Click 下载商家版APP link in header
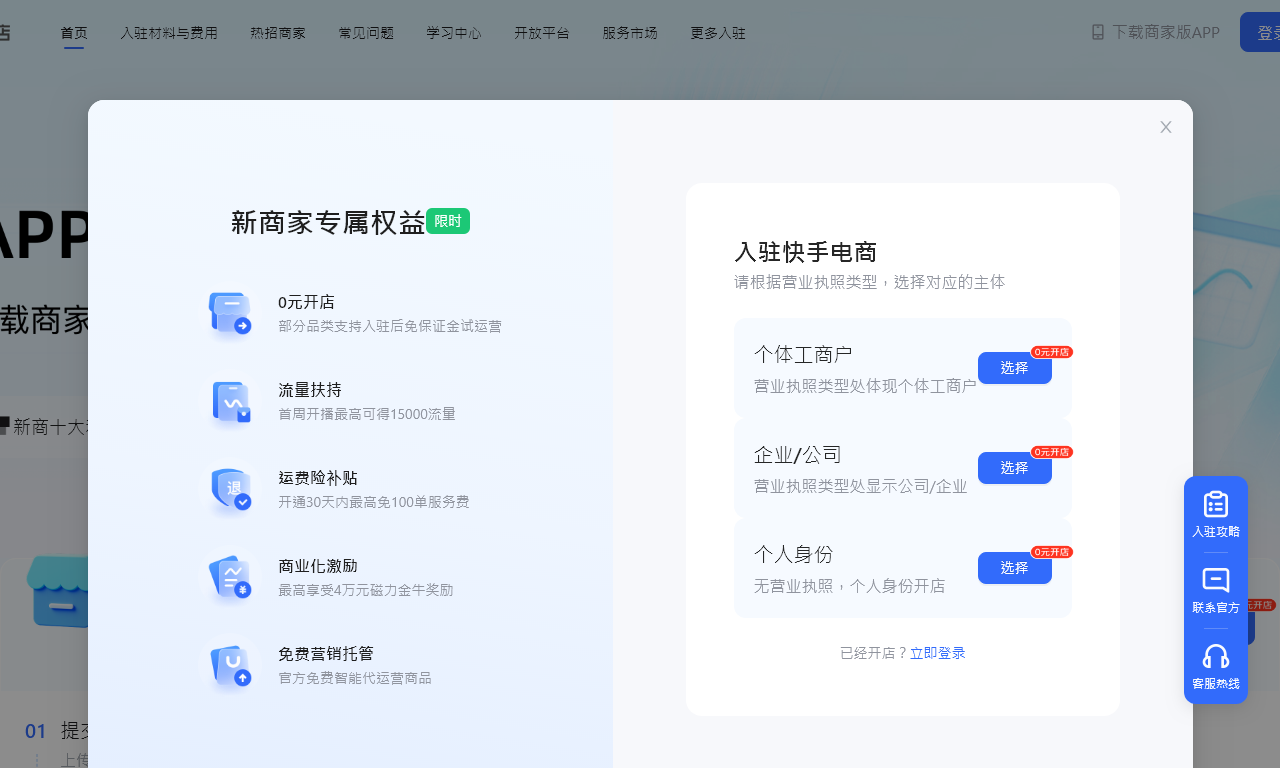 pos(1166,32)
